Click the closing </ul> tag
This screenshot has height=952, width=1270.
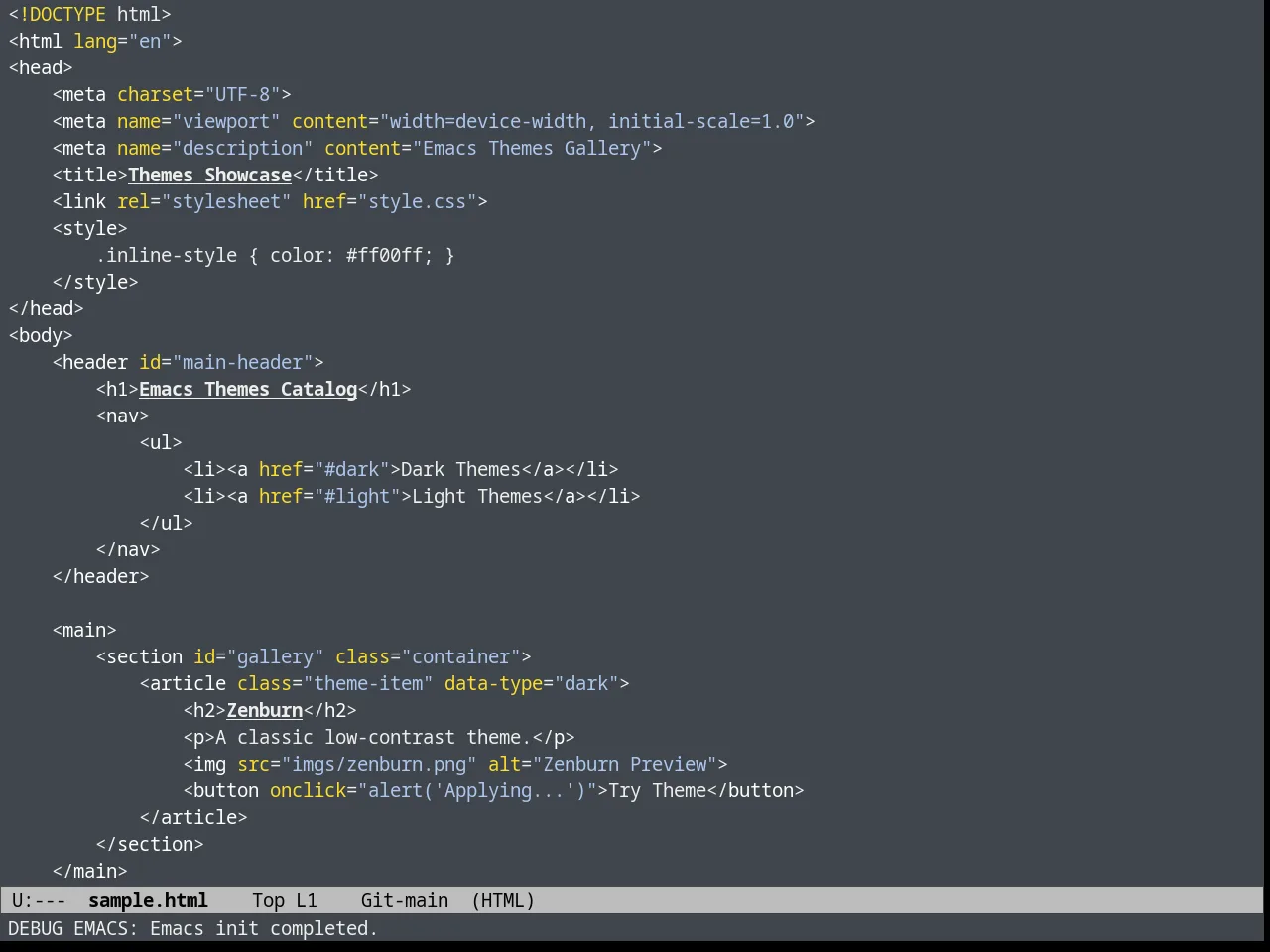pos(166,523)
